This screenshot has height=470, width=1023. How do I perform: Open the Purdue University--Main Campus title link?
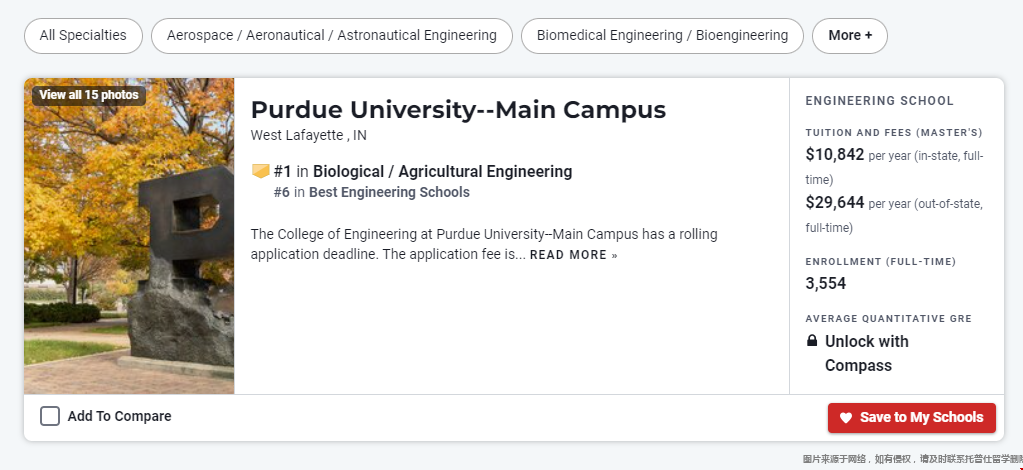458,110
